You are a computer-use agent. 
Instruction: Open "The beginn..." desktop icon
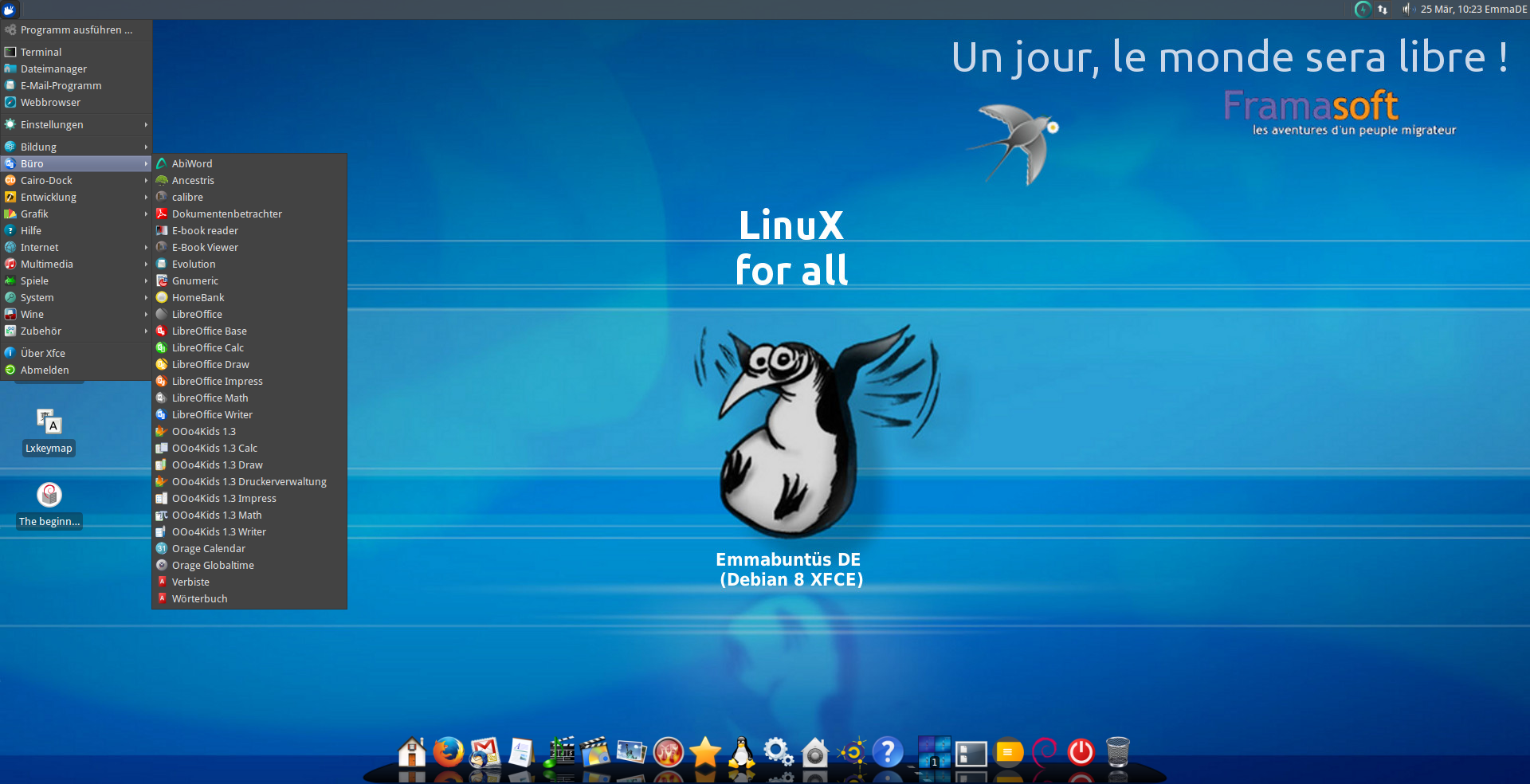(49, 505)
